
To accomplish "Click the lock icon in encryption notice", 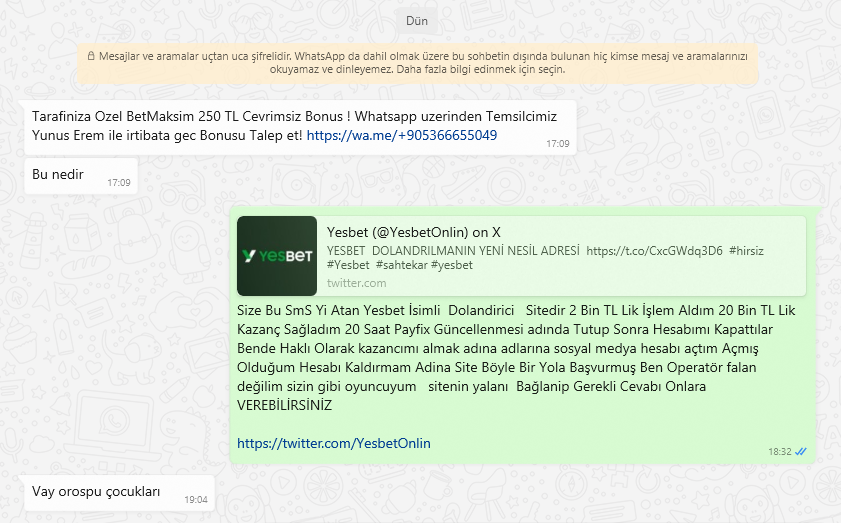I will pos(91,56).
